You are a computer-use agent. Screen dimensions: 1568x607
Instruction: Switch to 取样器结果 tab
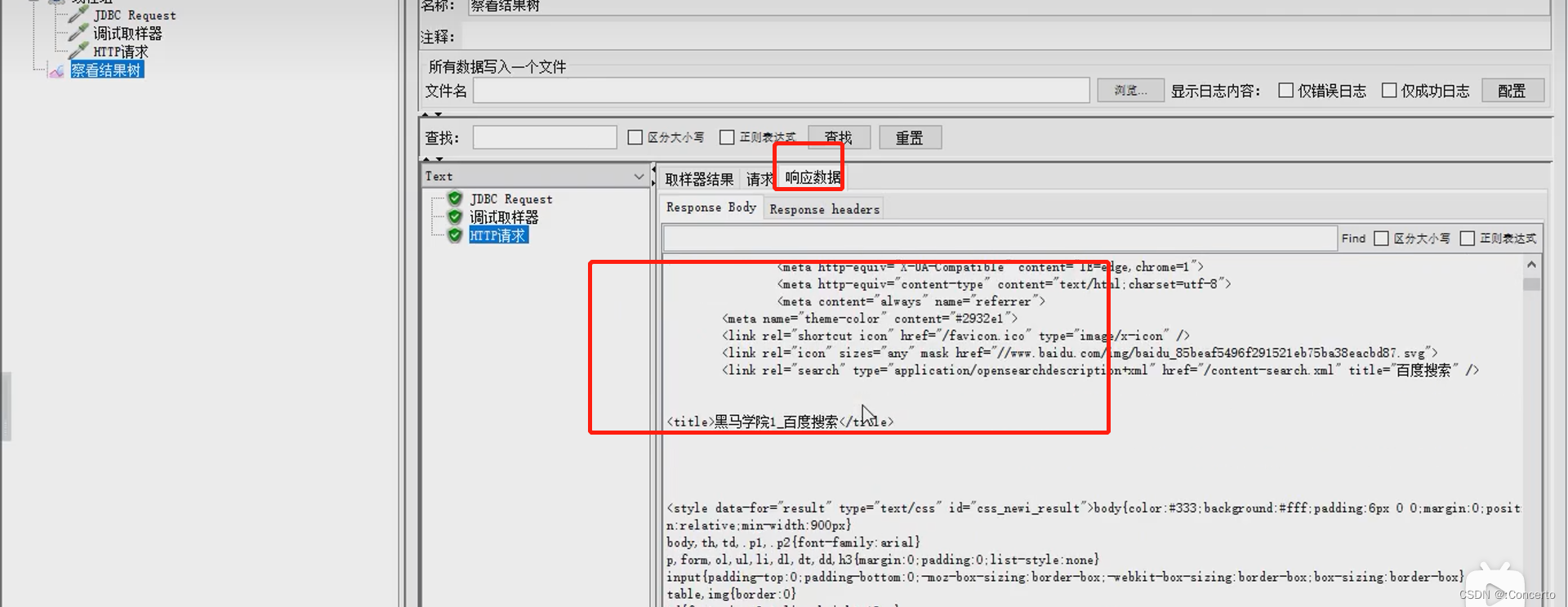(699, 179)
